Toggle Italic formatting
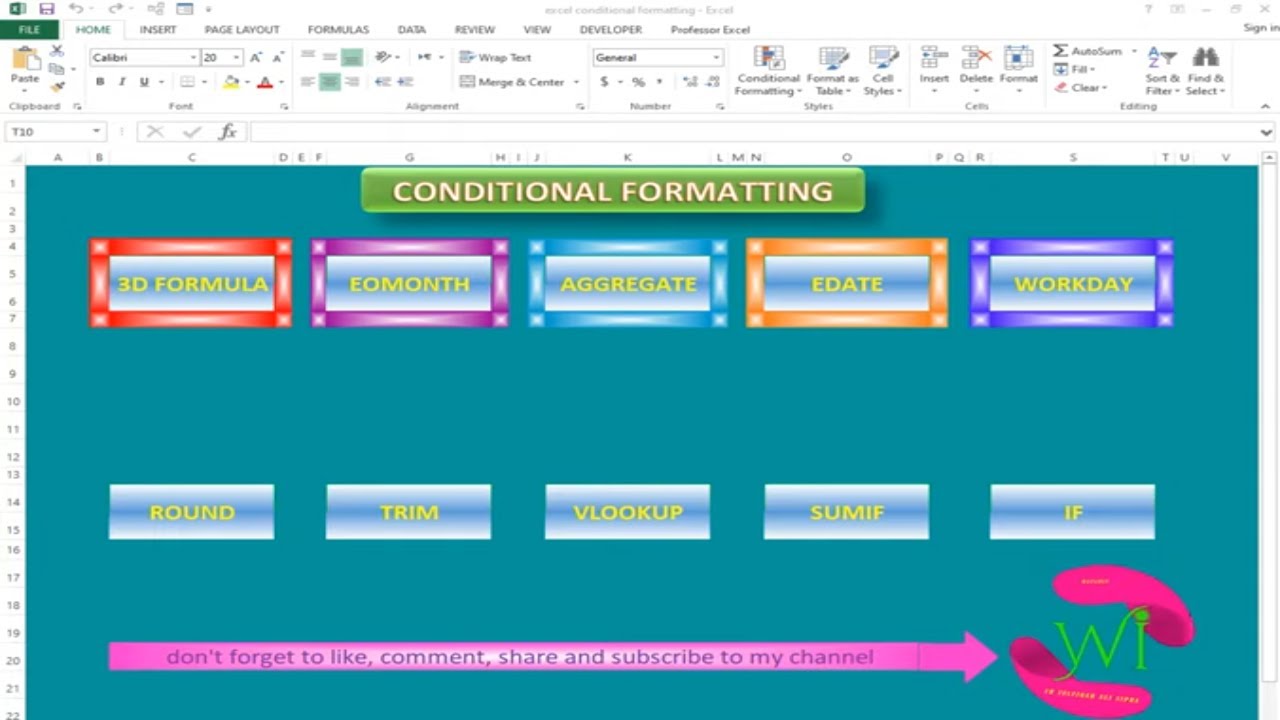 (x=122, y=82)
